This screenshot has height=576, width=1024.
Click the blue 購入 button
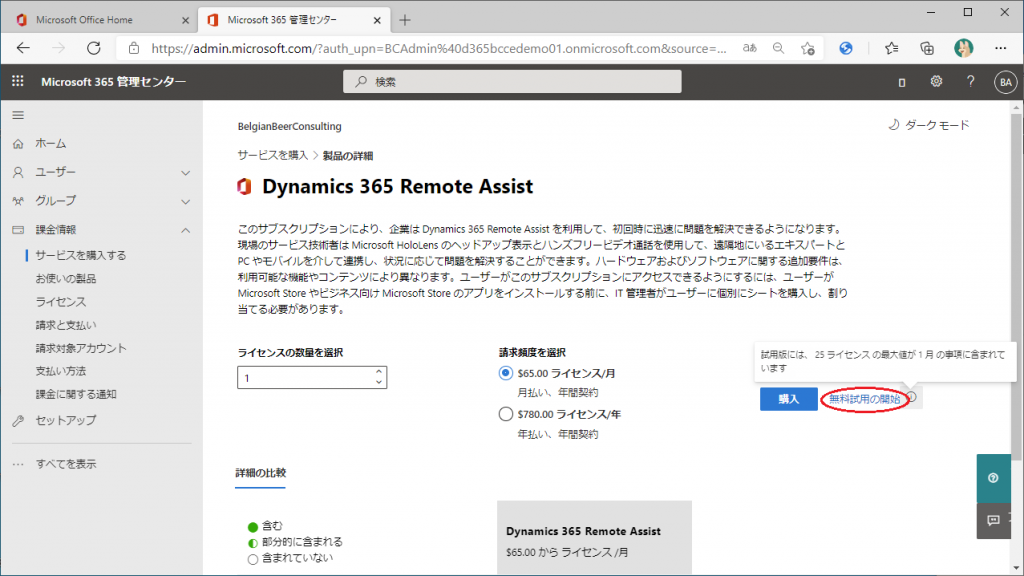tap(788, 399)
